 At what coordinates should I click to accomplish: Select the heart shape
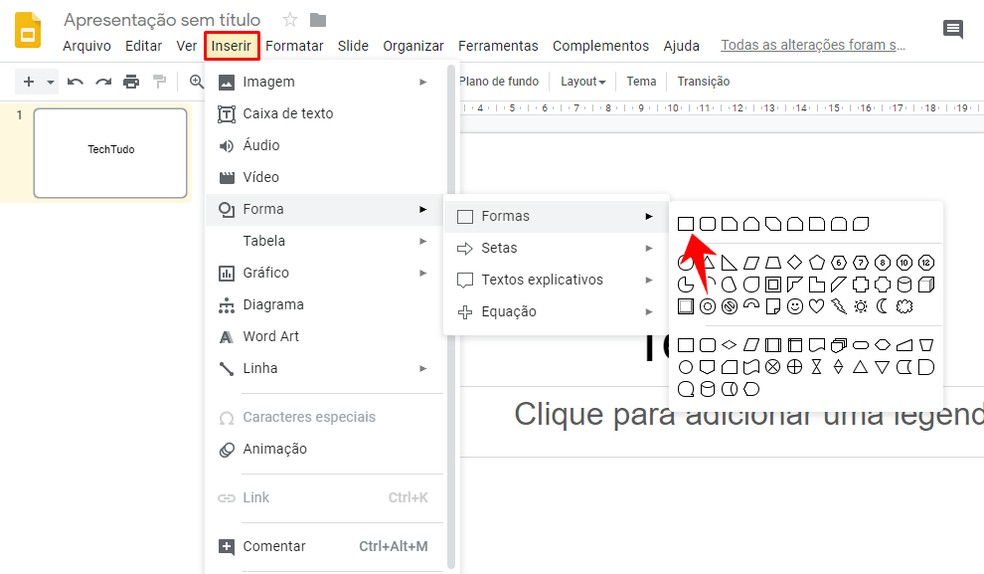[x=816, y=306]
